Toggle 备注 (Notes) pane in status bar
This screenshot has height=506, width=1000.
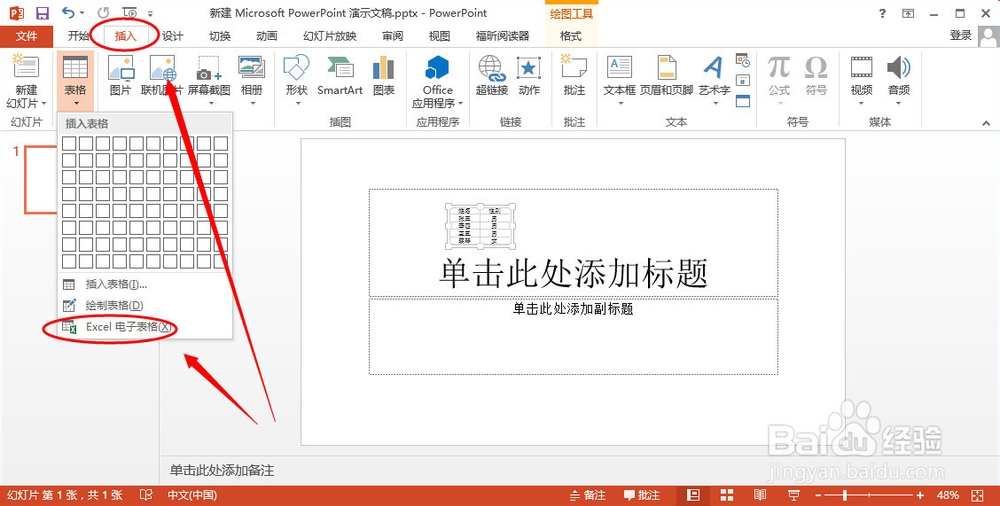coord(587,495)
